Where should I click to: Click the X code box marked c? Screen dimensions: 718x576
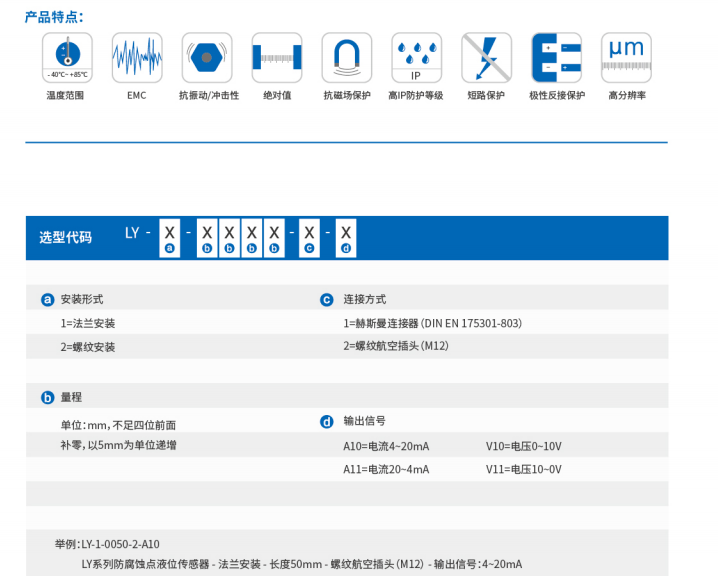click(309, 237)
